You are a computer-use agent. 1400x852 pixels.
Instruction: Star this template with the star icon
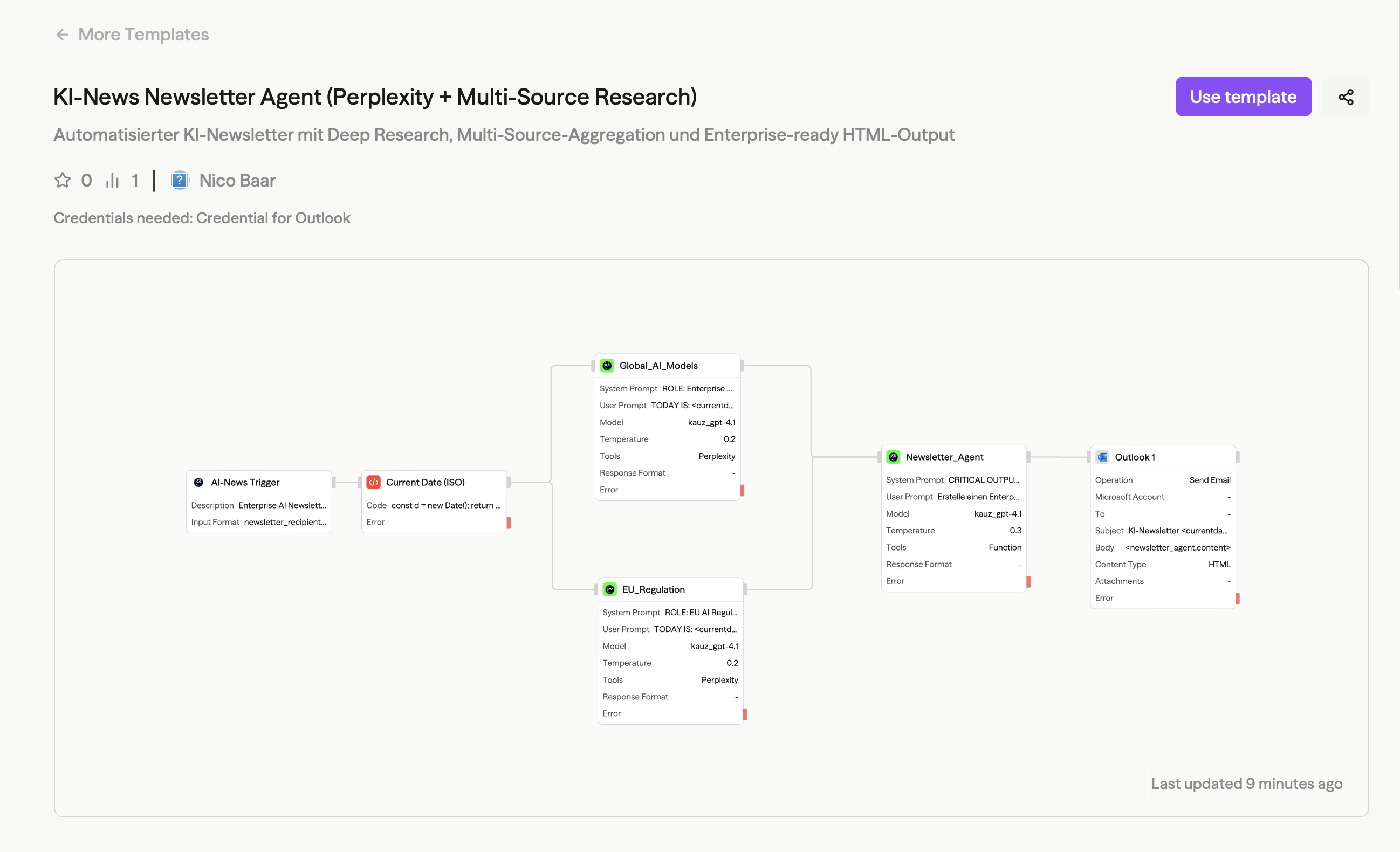(x=63, y=181)
